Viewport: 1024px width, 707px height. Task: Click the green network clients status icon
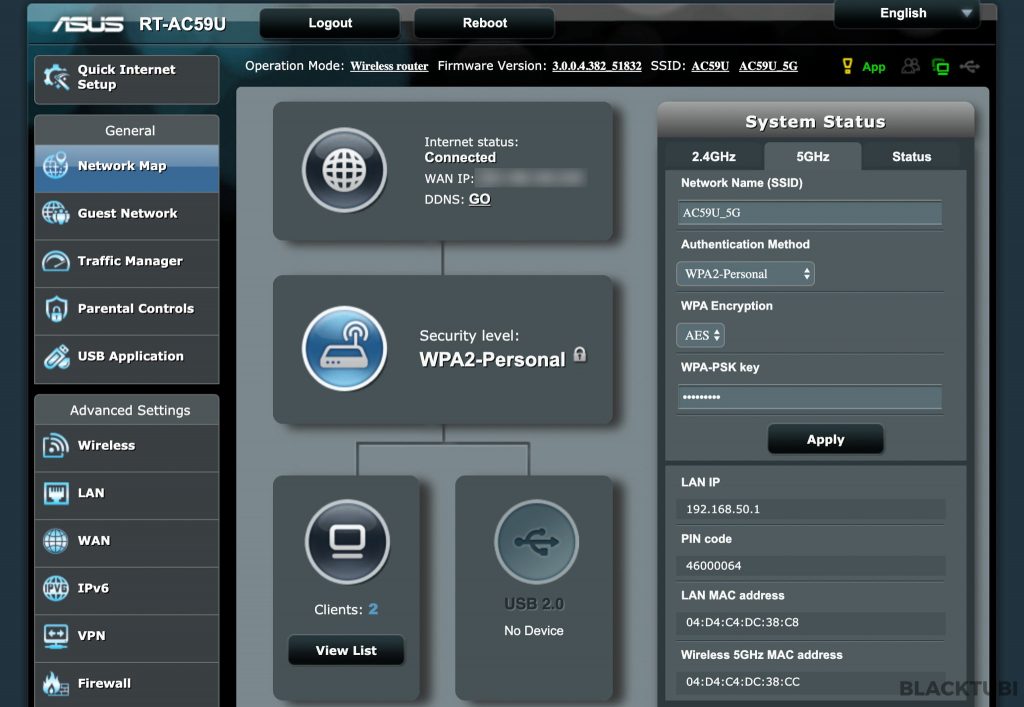940,66
